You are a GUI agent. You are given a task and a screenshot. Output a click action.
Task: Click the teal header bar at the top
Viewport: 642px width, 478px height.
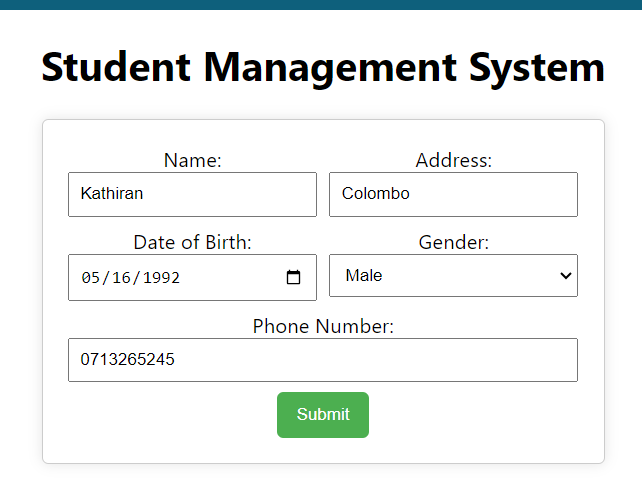click(x=320, y=4)
